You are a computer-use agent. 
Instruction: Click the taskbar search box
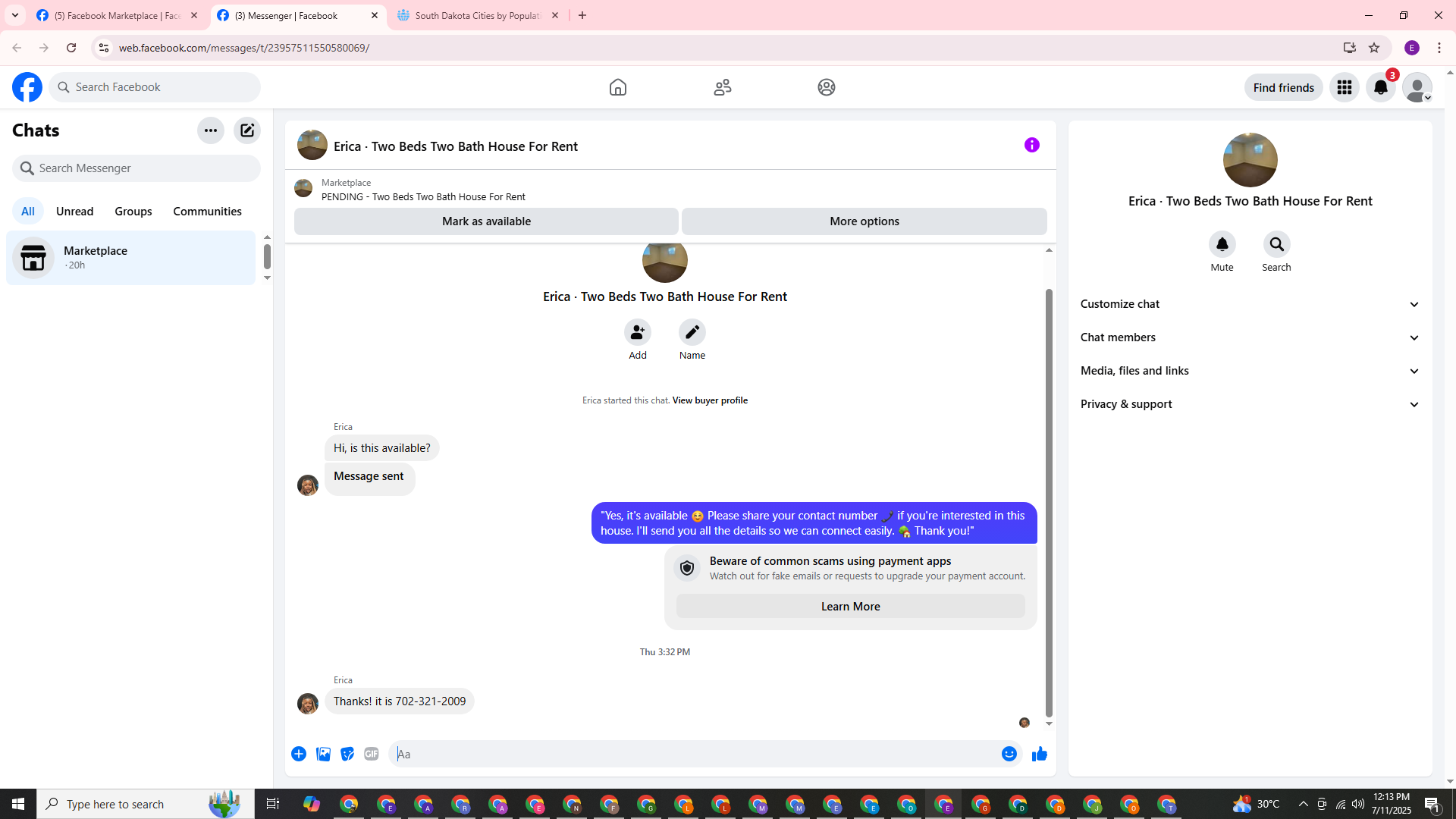[x=146, y=804]
